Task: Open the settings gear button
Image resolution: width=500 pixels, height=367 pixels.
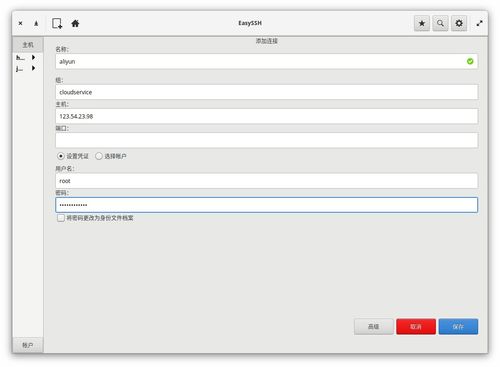Action: 459,23
